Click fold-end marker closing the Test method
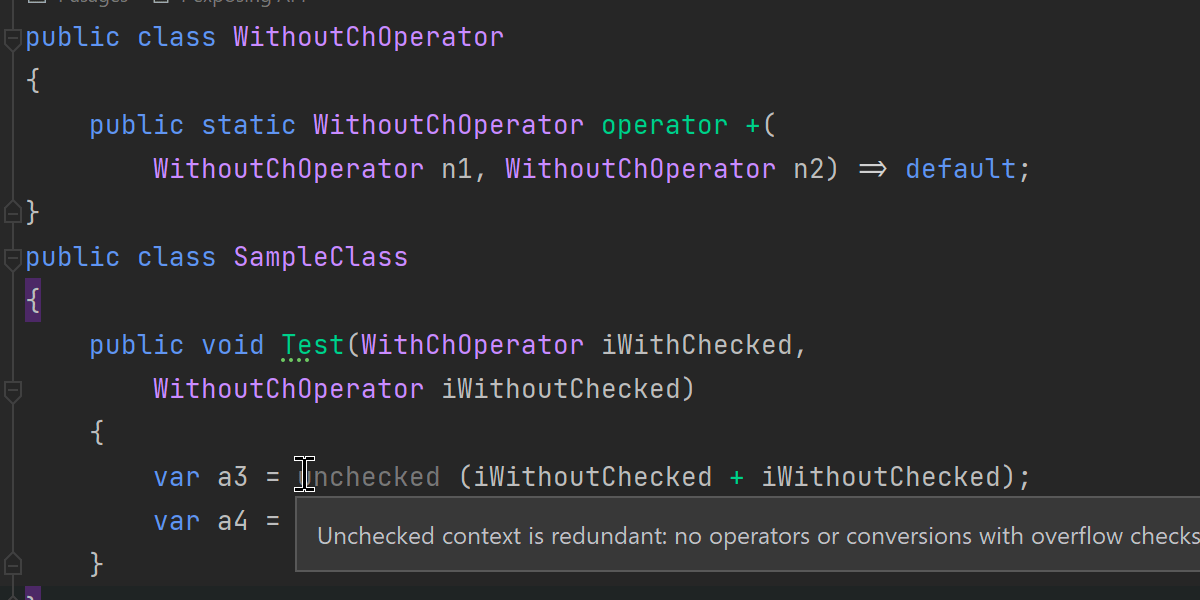 pyautogui.click(x=11, y=563)
